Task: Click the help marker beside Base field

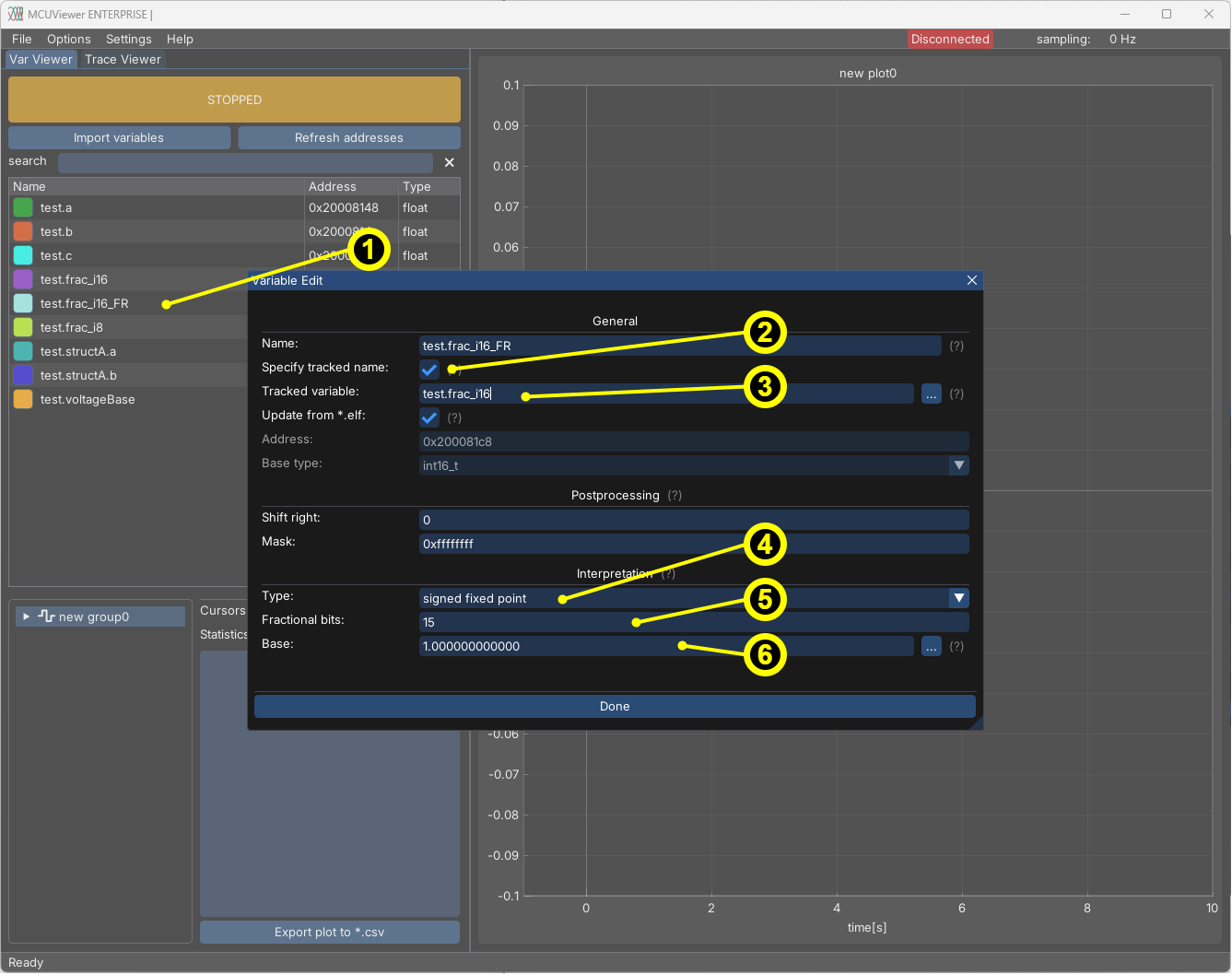Action: click(x=956, y=647)
